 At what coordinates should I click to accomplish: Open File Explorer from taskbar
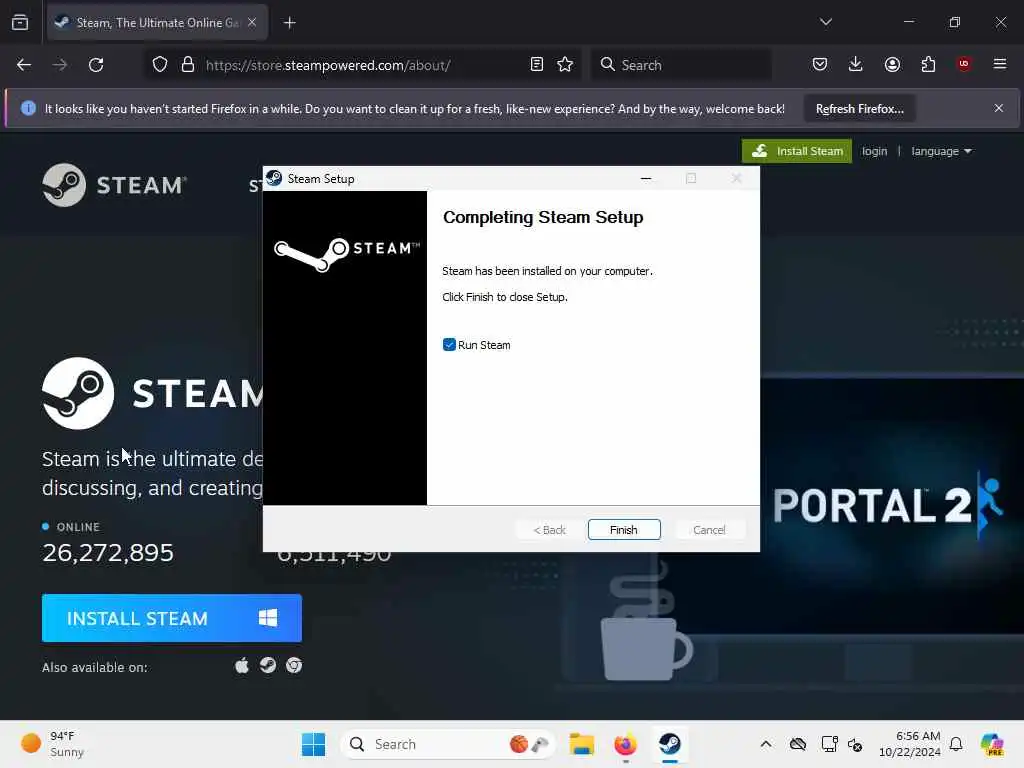(581, 744)
